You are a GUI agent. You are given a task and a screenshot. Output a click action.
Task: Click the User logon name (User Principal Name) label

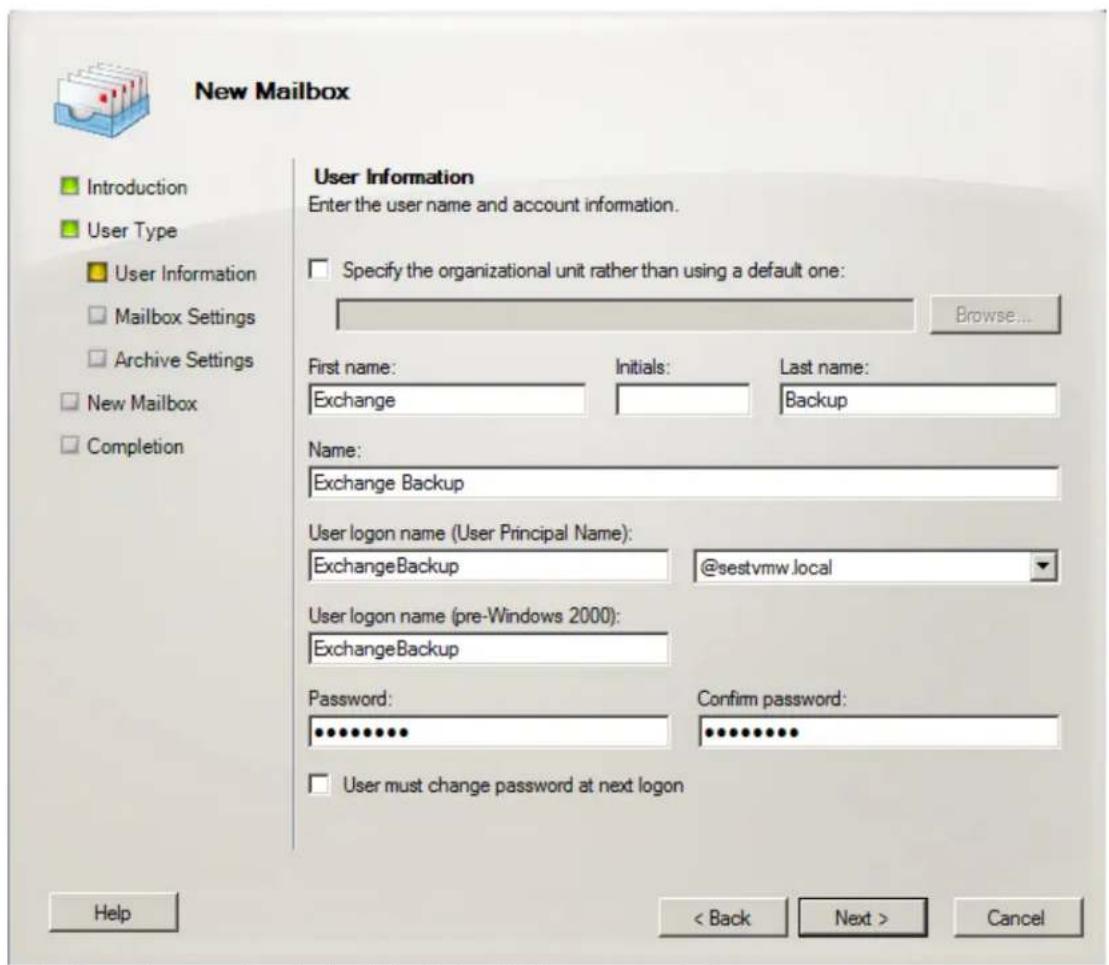[x=470, y=533]
